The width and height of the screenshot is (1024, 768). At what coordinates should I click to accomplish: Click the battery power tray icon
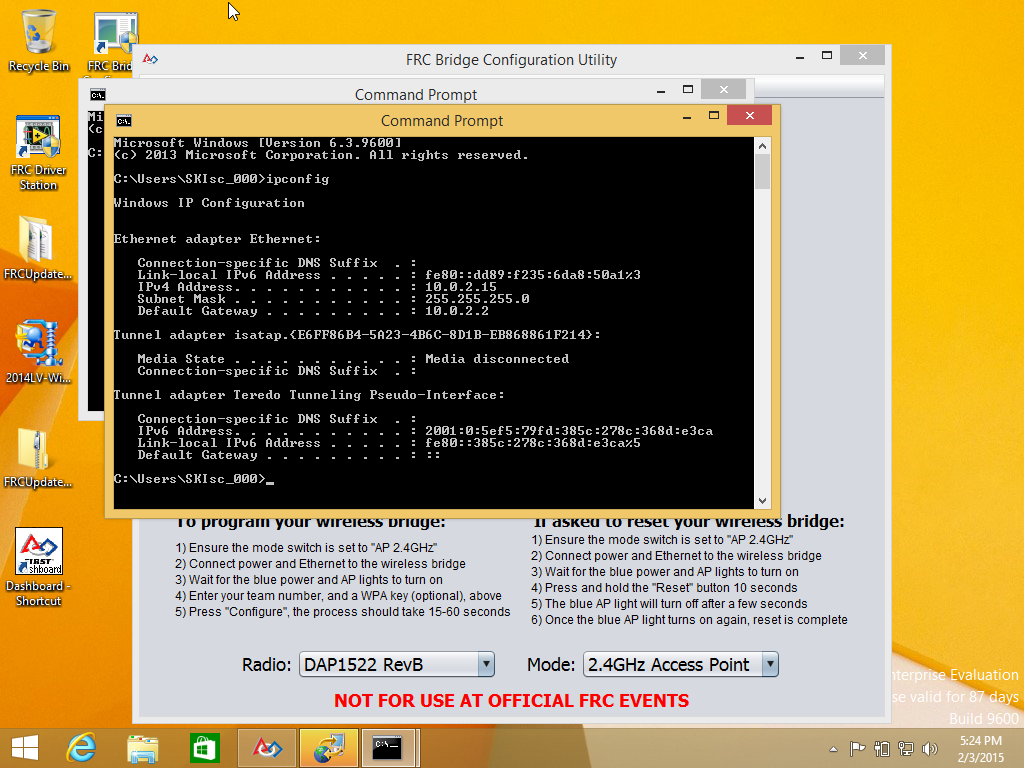click(882, 749)
